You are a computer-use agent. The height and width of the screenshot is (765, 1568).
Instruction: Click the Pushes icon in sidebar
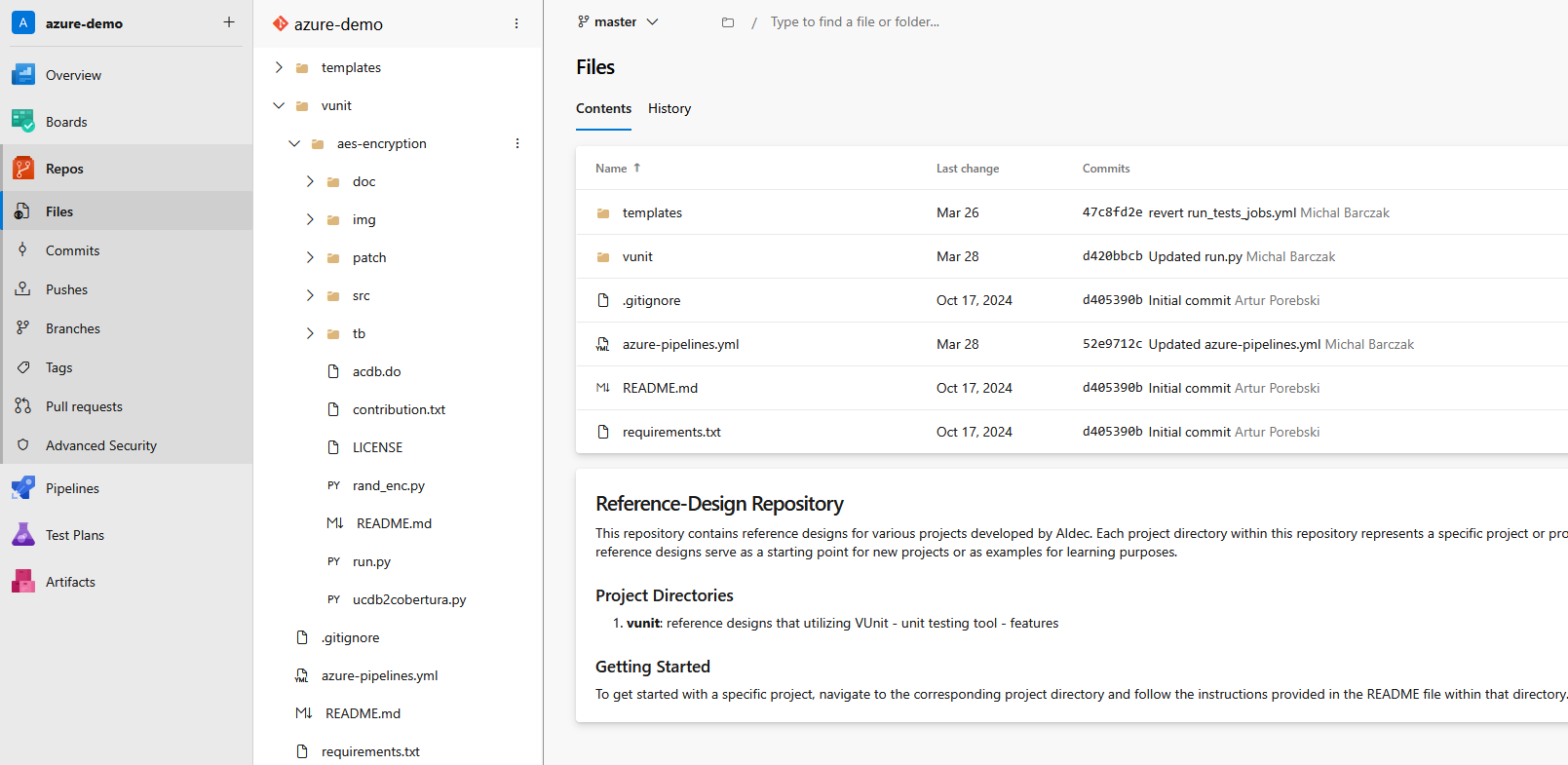pyautogui.click(x=22, y=289)
